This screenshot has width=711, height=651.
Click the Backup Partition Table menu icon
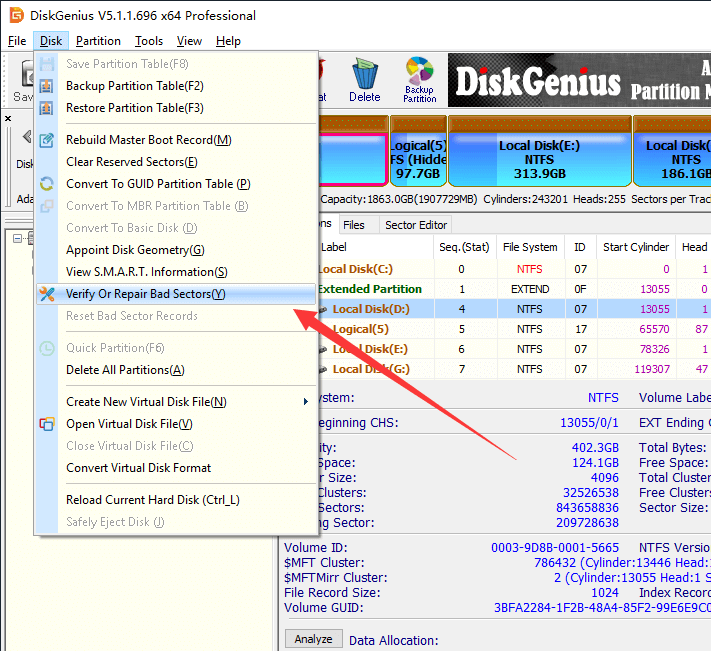pyautogui.click(x=47, y=86)
